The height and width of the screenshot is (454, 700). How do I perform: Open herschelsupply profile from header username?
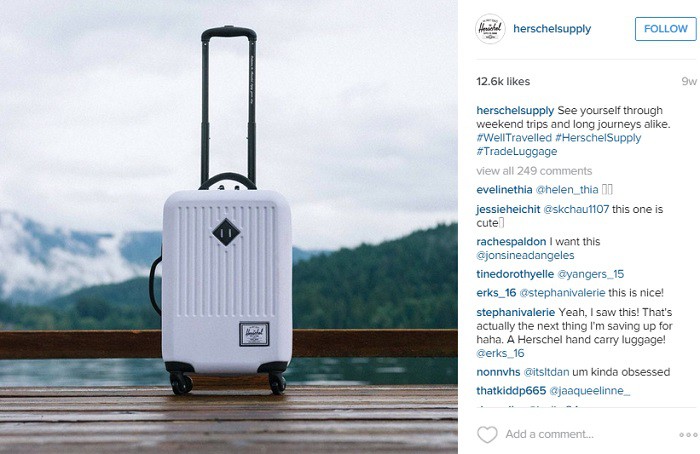click(552, 29)
